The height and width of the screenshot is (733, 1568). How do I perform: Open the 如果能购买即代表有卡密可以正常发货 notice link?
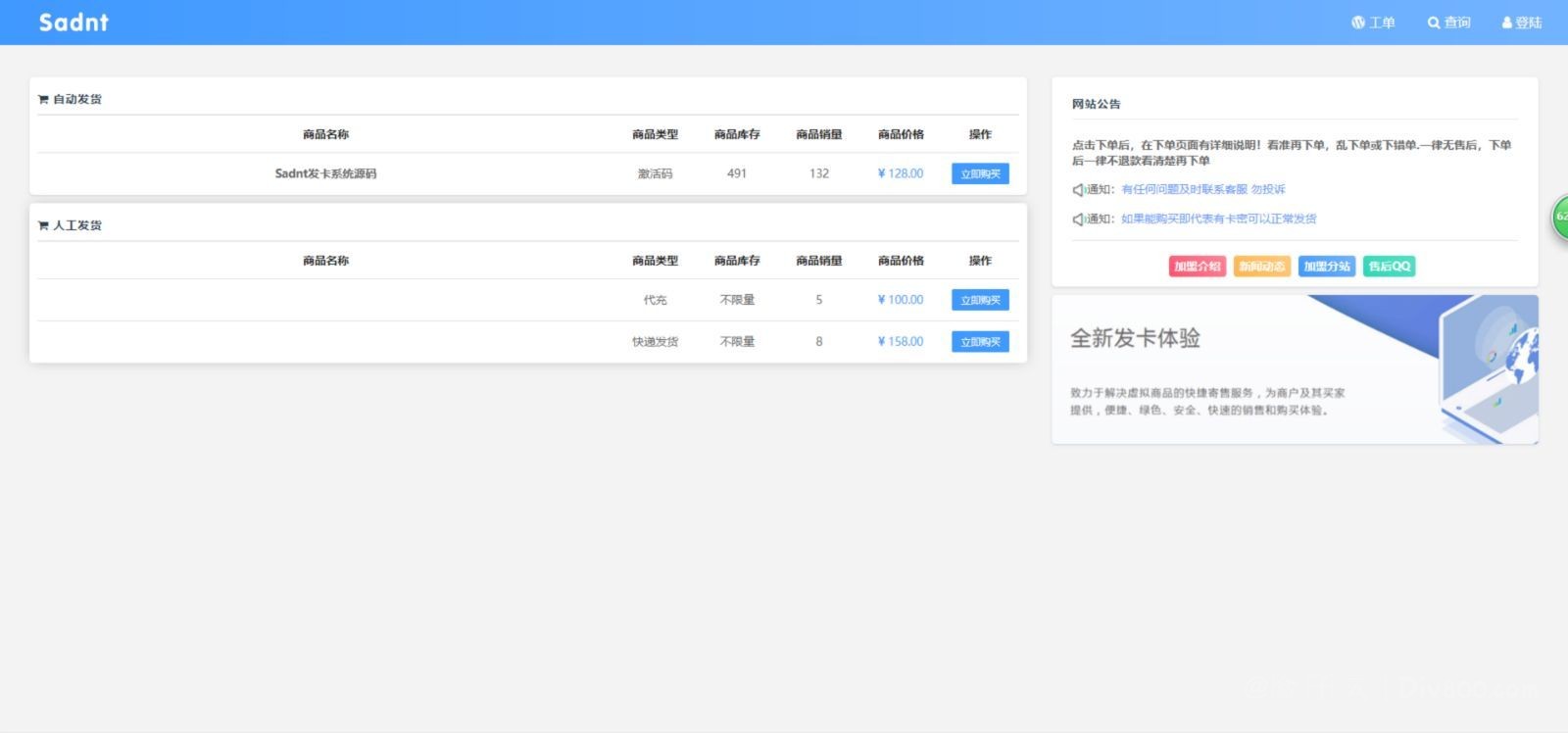click(x=1218, y=219)
